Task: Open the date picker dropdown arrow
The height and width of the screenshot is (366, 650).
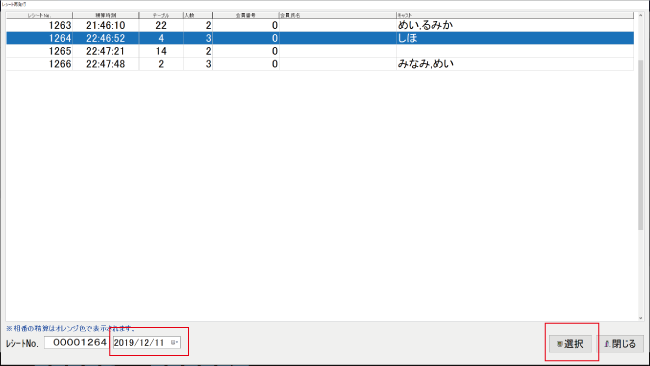Action: [174, 342]
